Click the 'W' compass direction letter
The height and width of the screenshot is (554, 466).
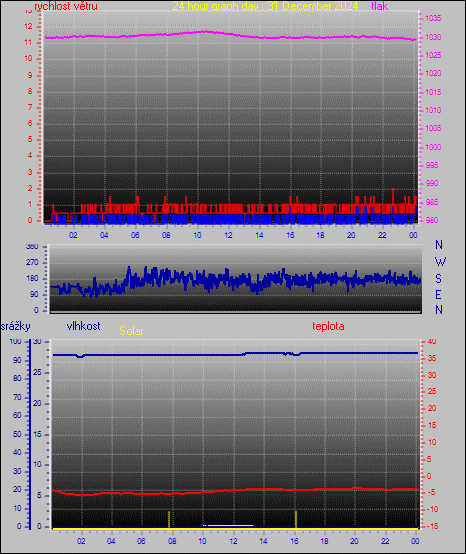coord(440,262)
